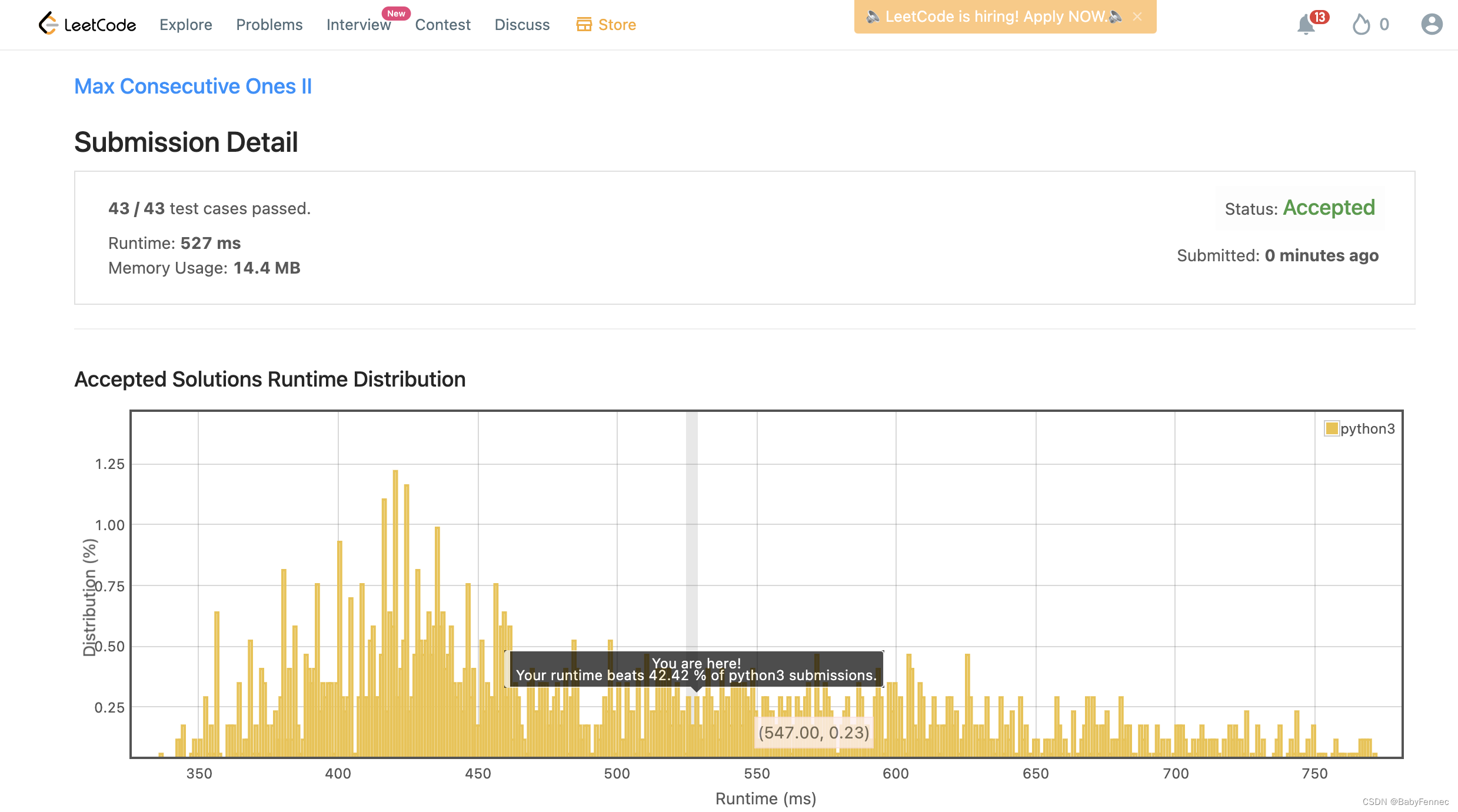This screenshot has height=812, width=1458.
Task: Click the LeetCode is hiring banner
Action: pos(994,17)
